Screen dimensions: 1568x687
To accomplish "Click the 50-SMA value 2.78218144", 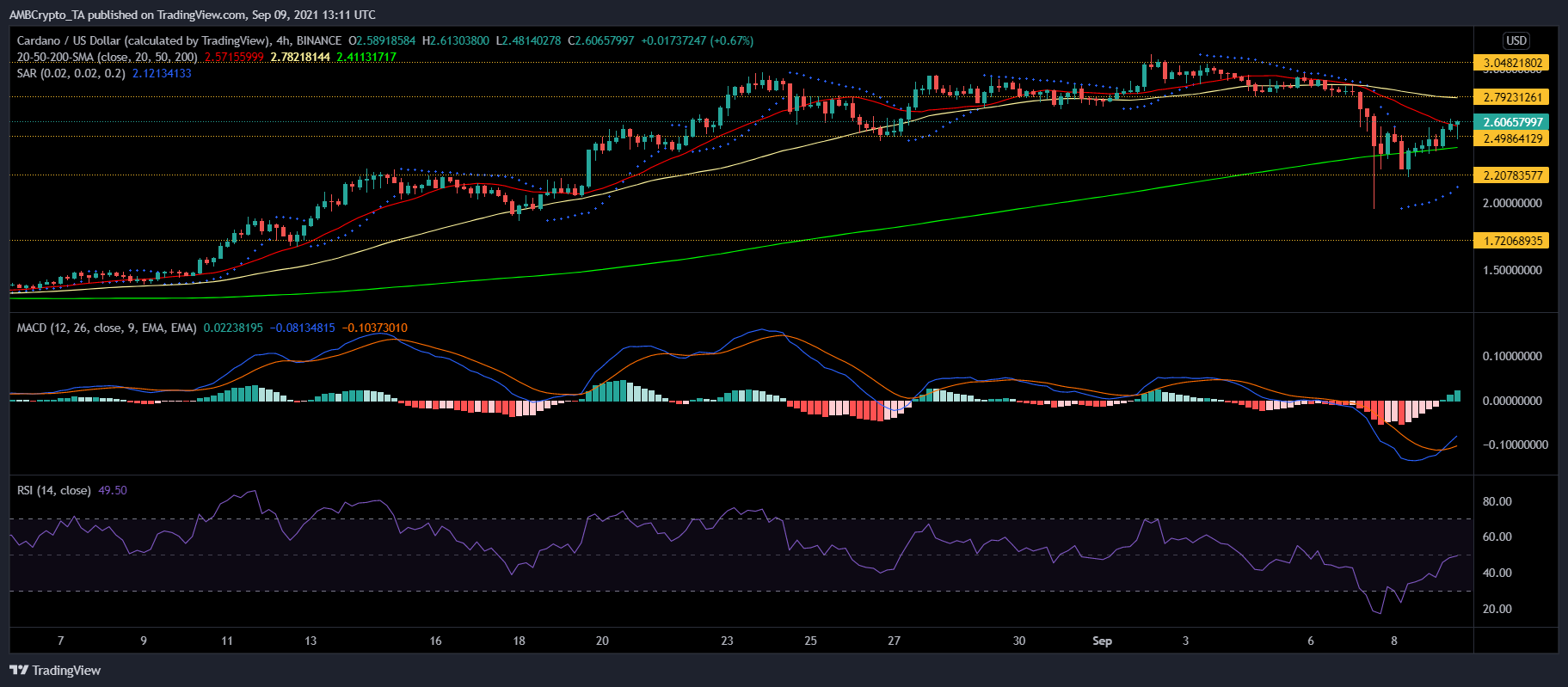I will pyautogui.click(x=300, y=57).
